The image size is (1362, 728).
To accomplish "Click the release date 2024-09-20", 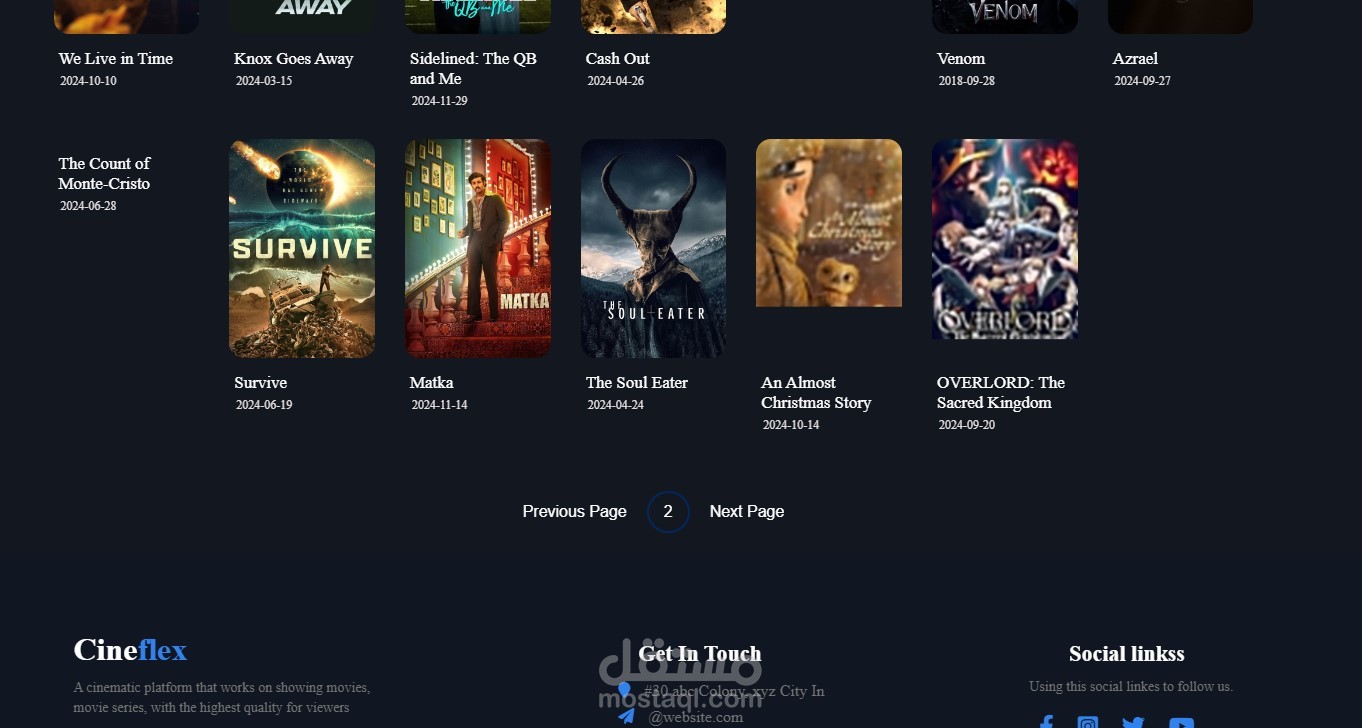I will coord(967,425).
